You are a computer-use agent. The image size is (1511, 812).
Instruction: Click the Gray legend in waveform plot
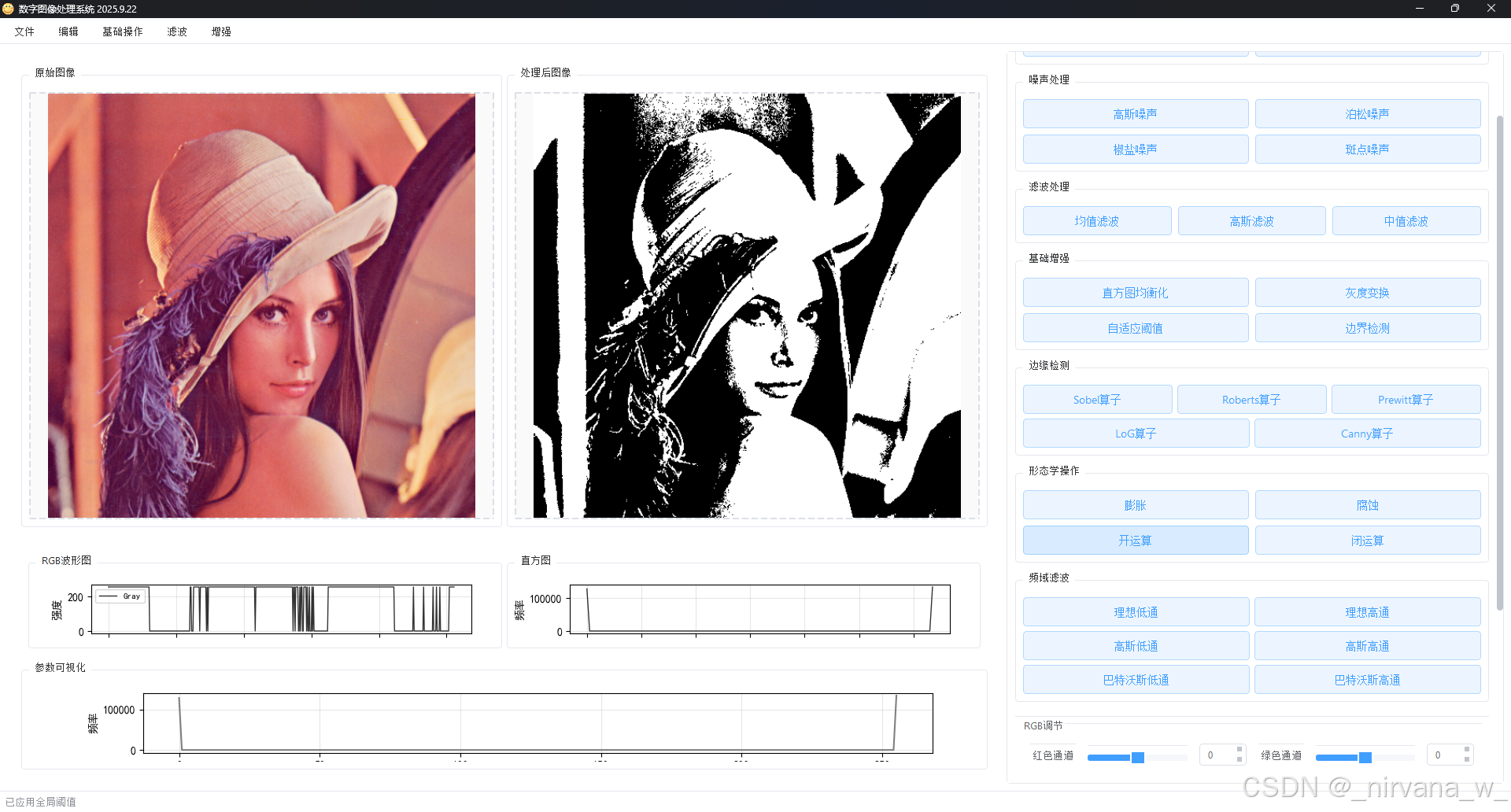[x=120, y=596]
